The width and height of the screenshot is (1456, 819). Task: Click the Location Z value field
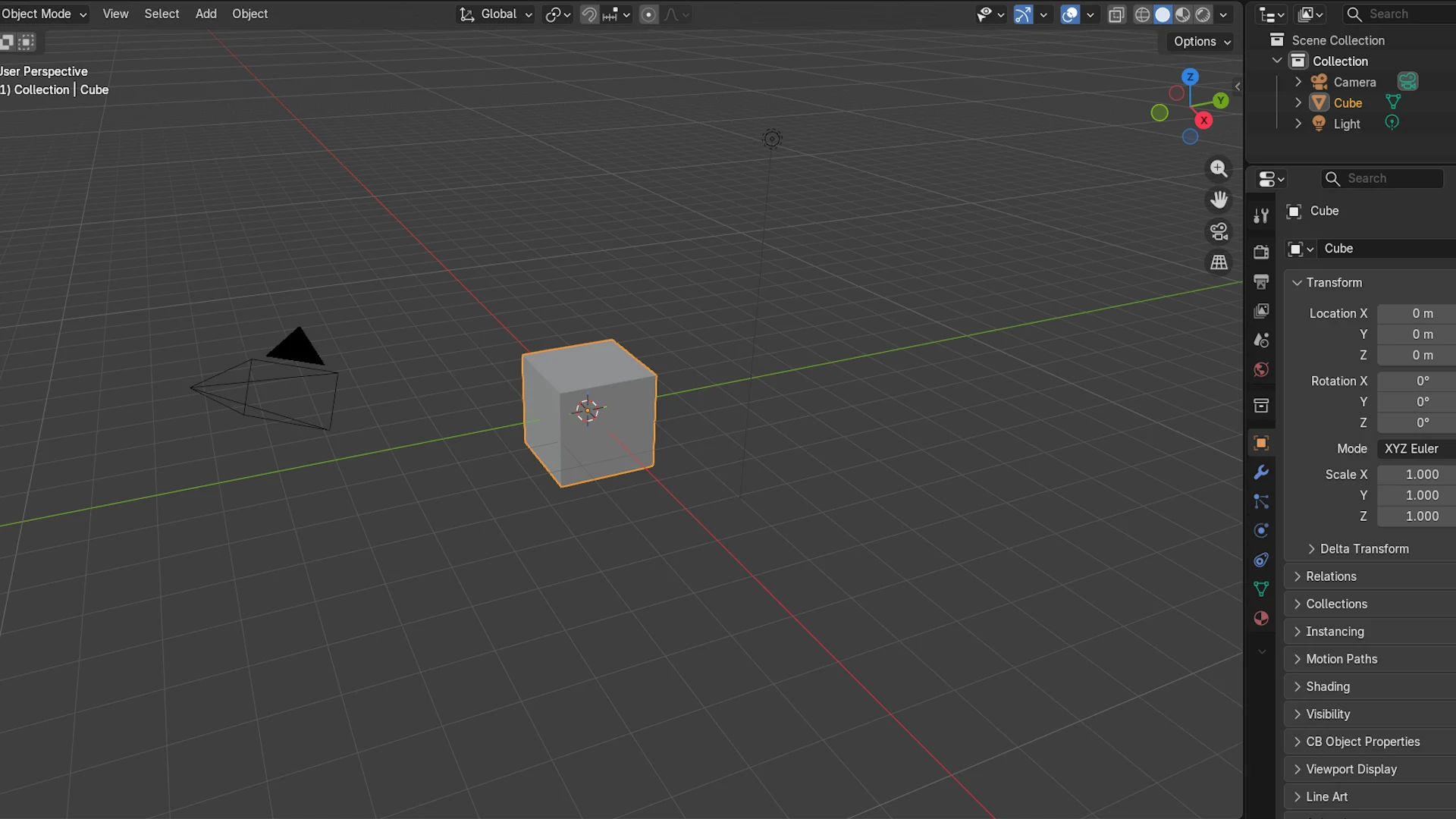[x=1417, y=355]
